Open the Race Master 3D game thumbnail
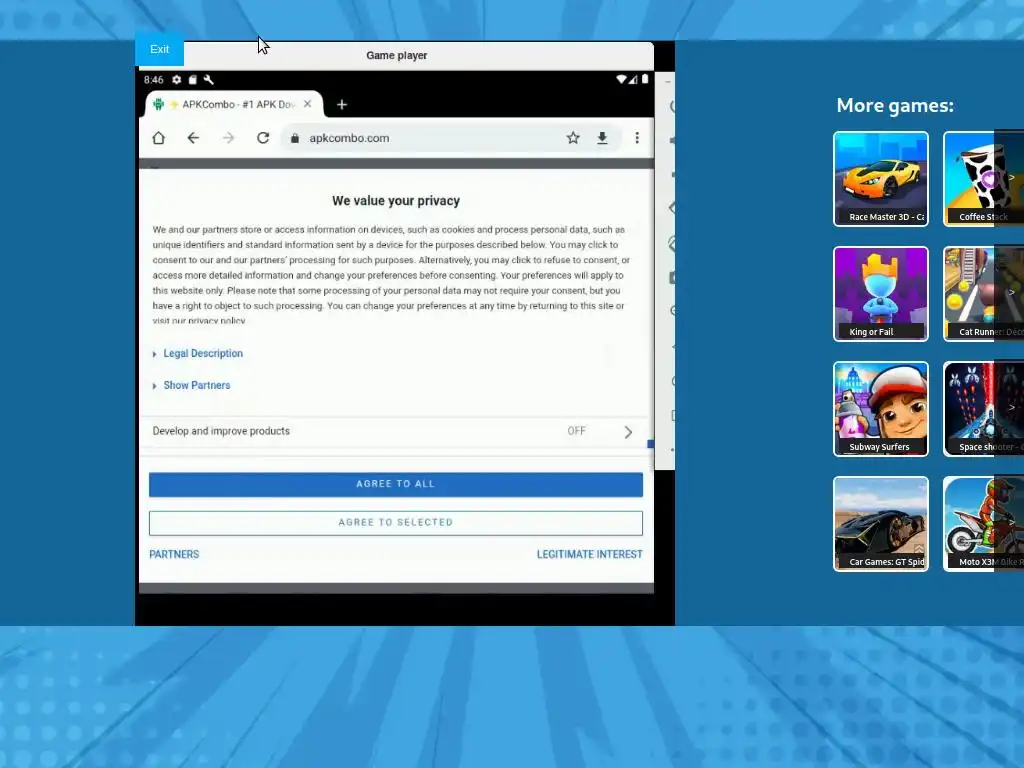Viewport: 1024px width, 768px height. [x=880, y=179]
